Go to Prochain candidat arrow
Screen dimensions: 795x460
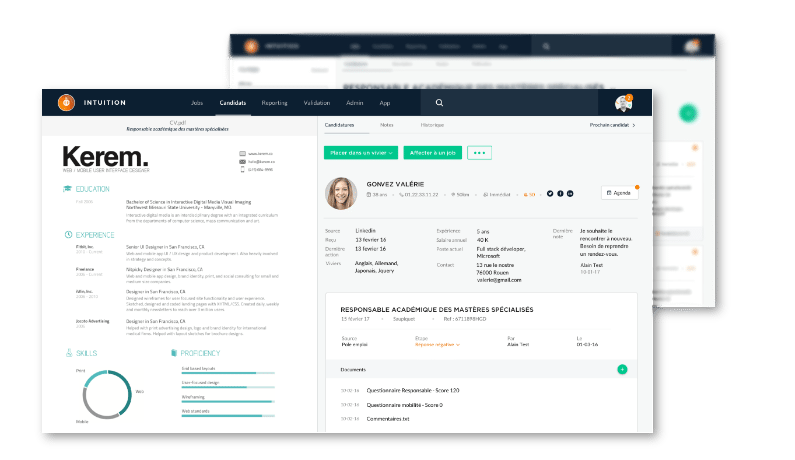pos(634,125)
